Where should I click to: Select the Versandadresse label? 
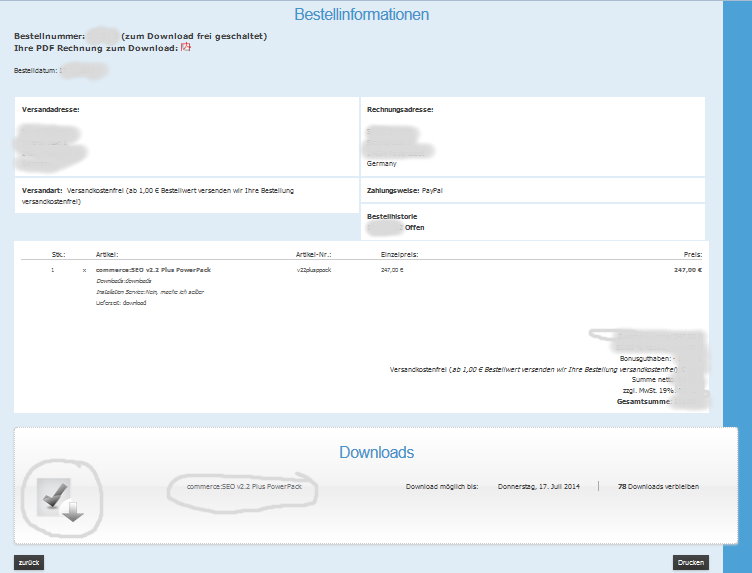point(50,109)
